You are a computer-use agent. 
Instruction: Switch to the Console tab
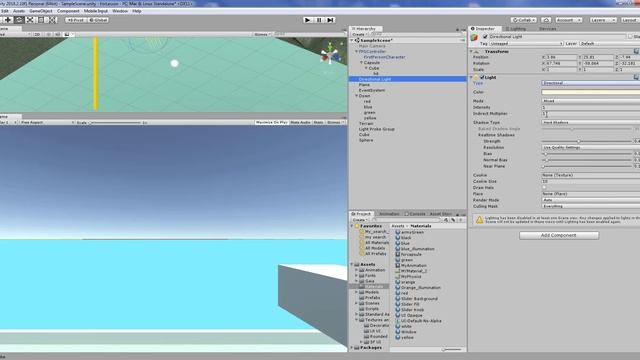click(x=415, y=214)
